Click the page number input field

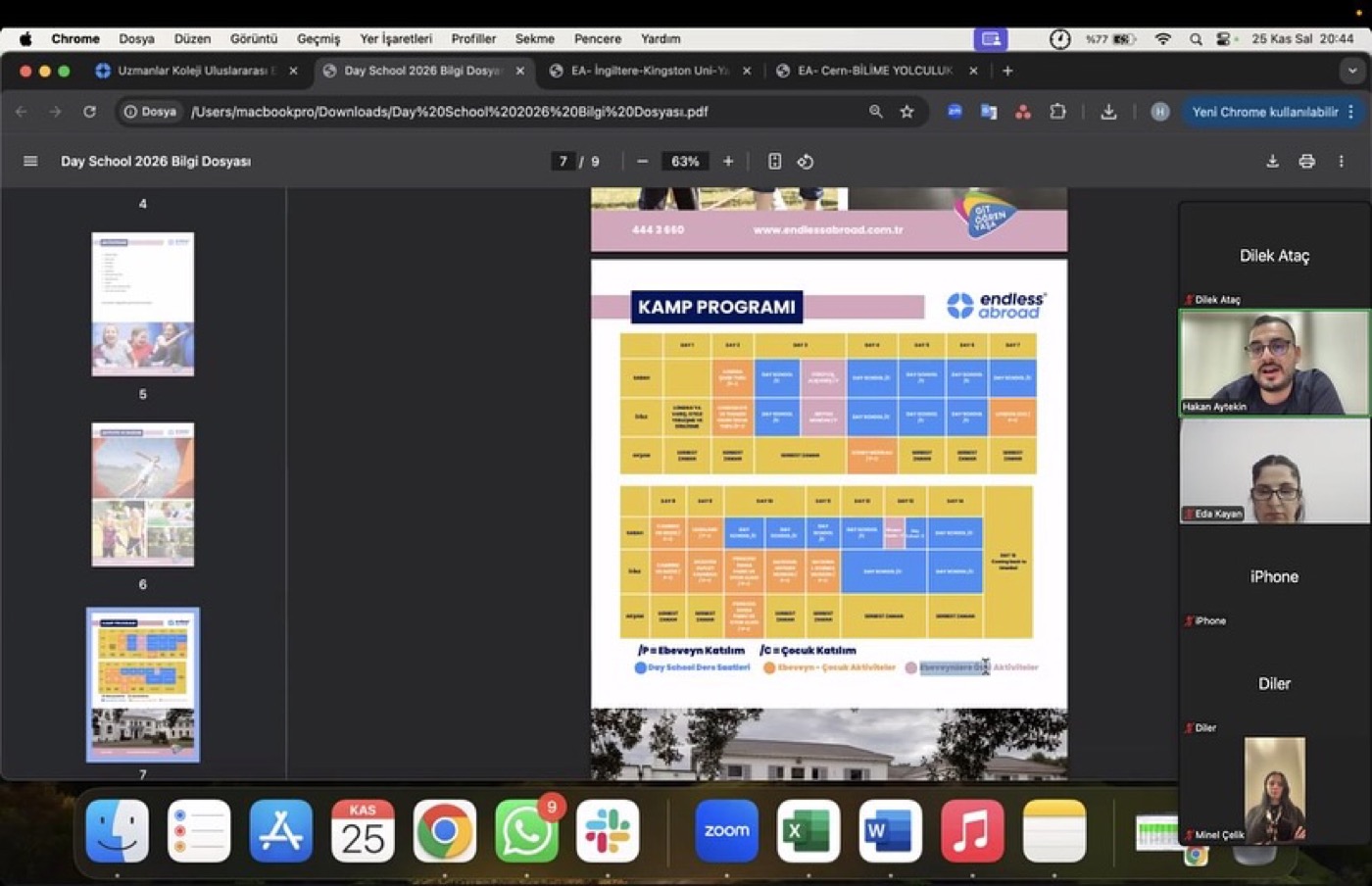(563, 161)
